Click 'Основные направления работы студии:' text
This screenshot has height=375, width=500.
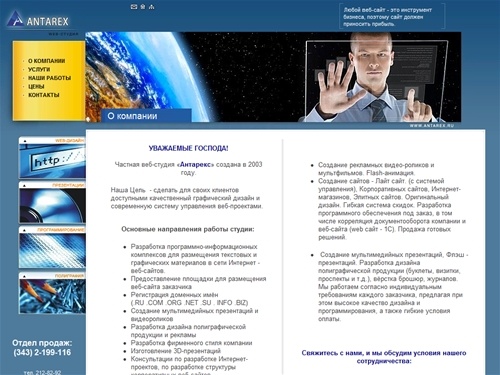tap(188, 229)
